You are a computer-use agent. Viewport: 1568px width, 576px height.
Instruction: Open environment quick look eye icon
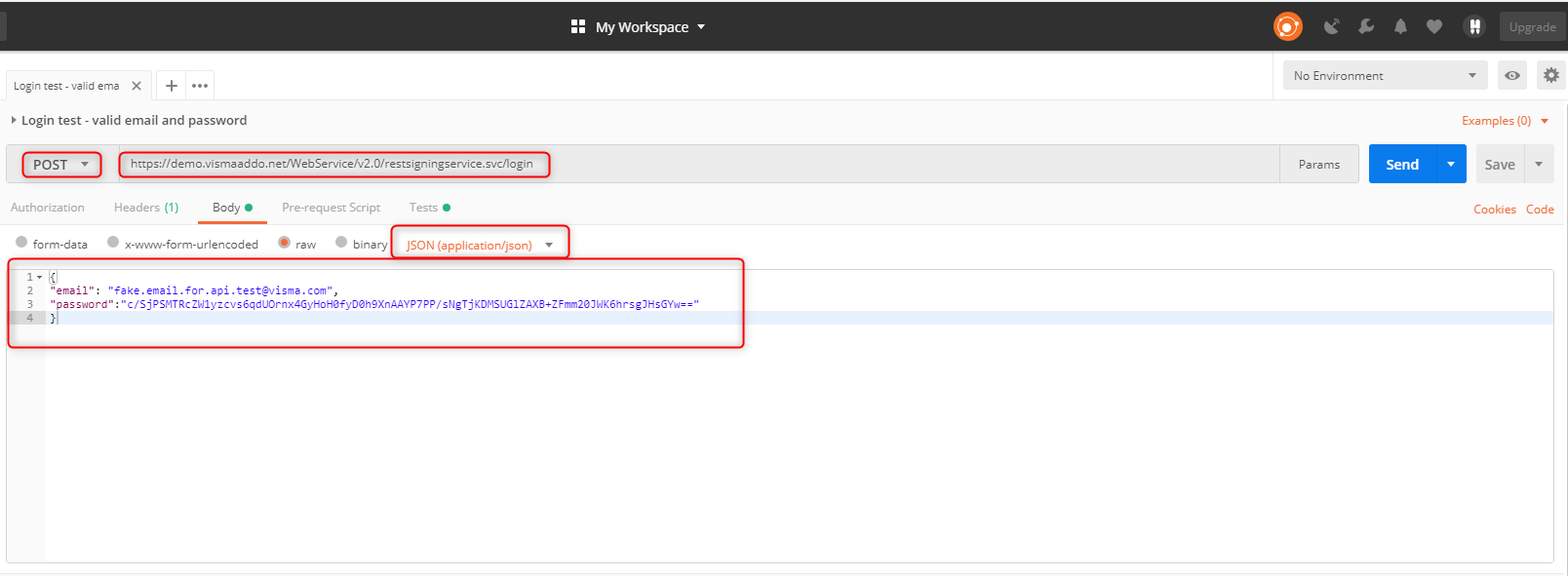pos(1512,75)
